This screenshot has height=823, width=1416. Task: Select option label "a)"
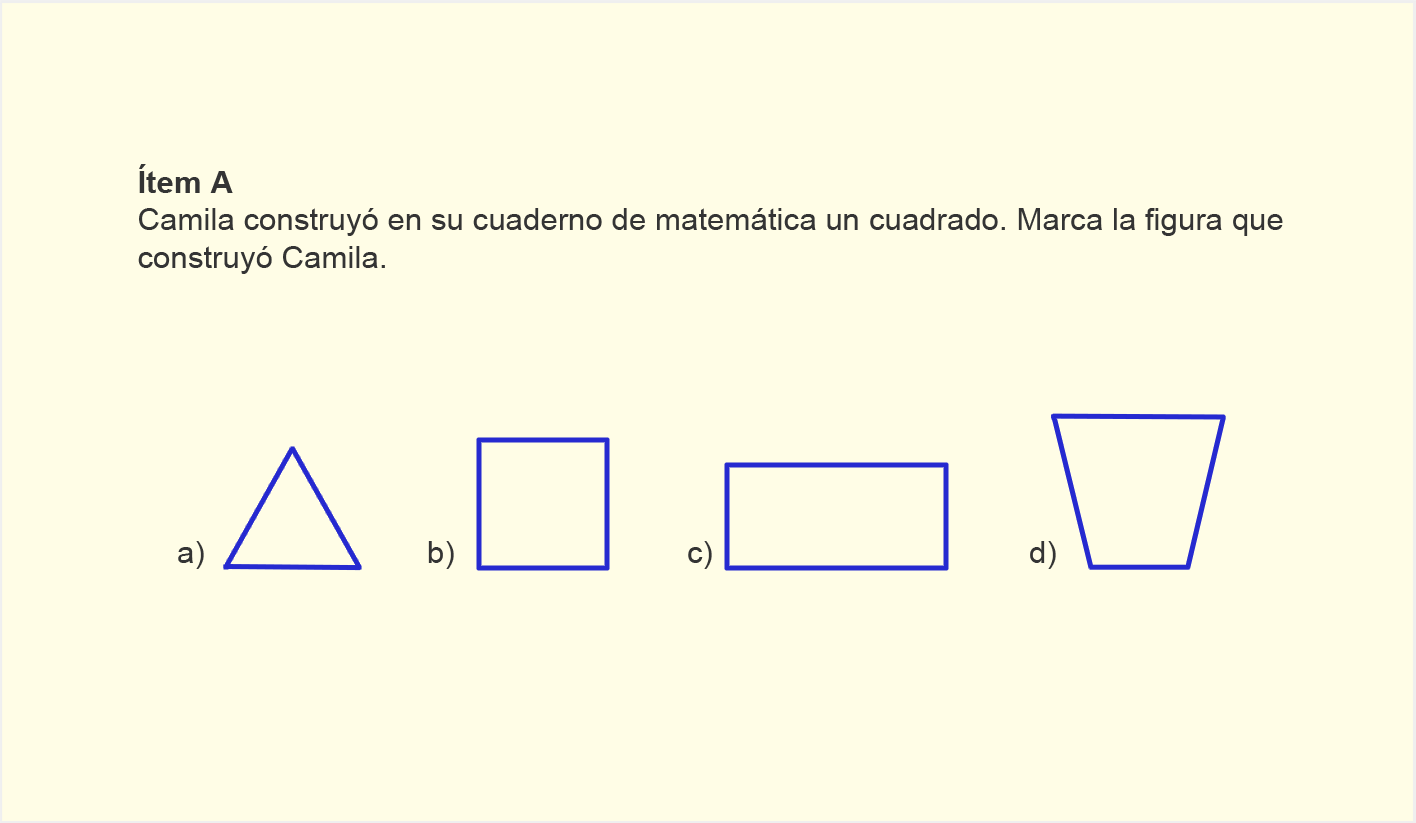pyautogui.click(x=190, y=553)
